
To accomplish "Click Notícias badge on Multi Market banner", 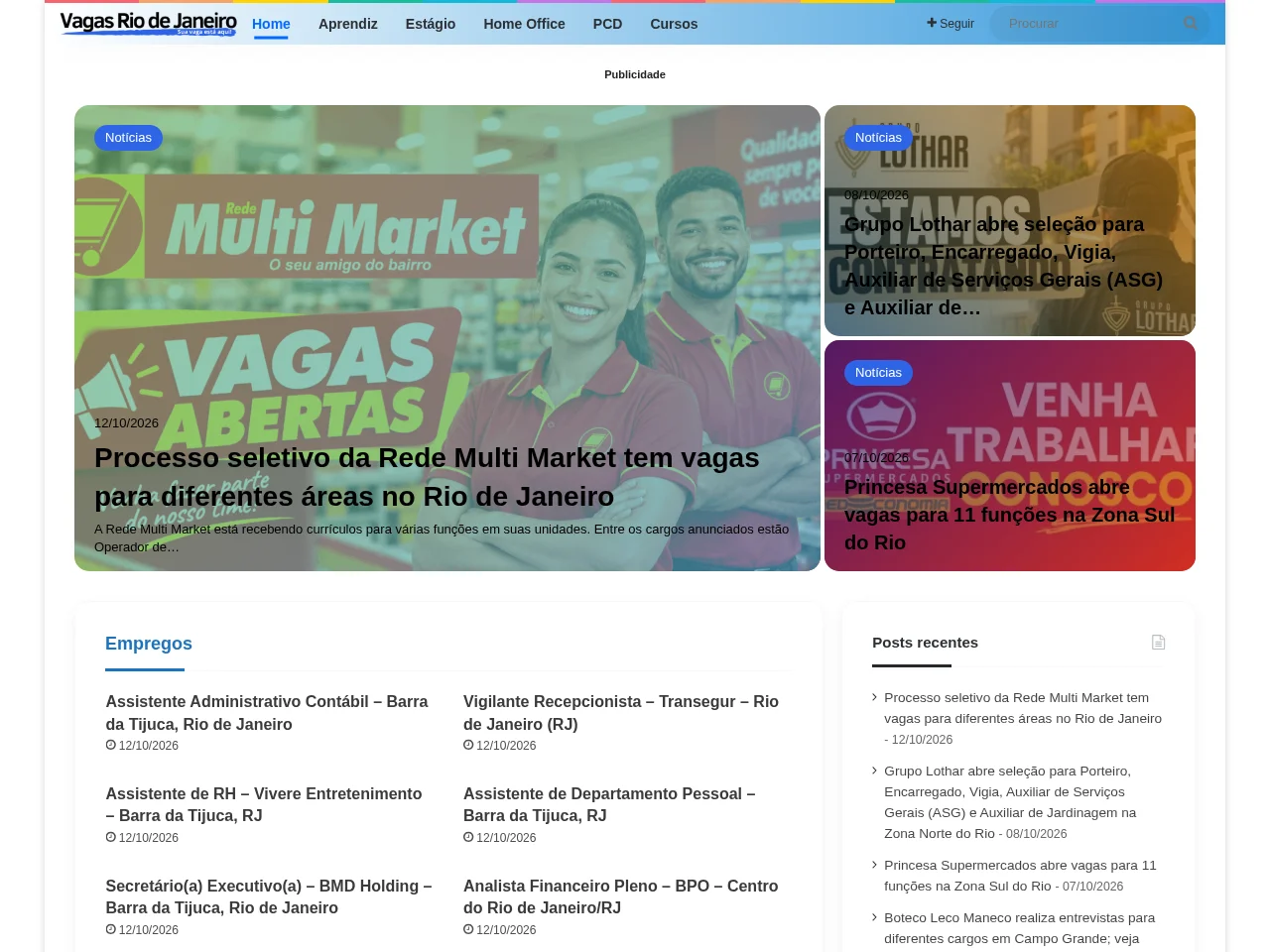I will click(x=128, y=138).
